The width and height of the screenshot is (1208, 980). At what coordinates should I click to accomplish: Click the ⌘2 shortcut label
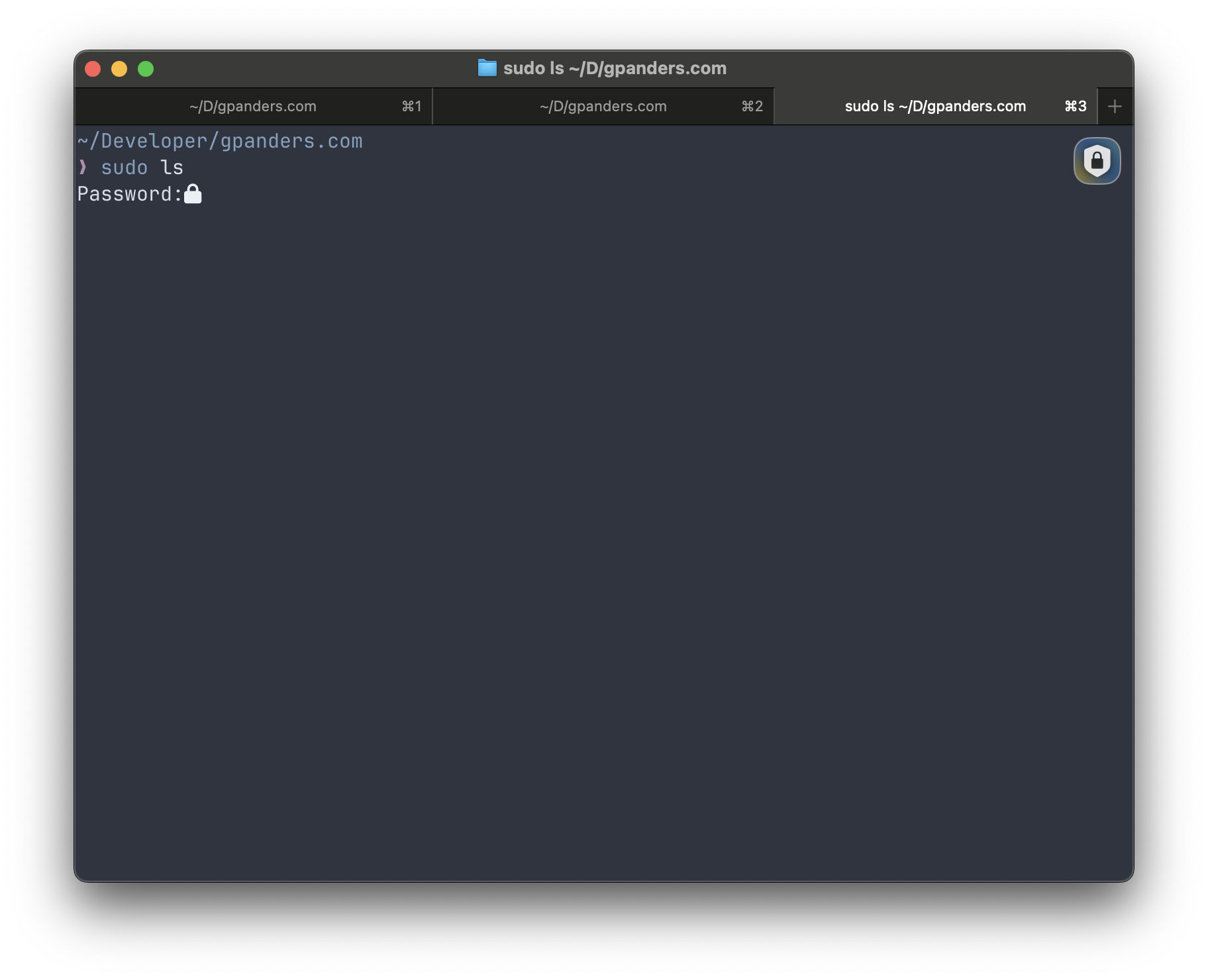(752, 107)
